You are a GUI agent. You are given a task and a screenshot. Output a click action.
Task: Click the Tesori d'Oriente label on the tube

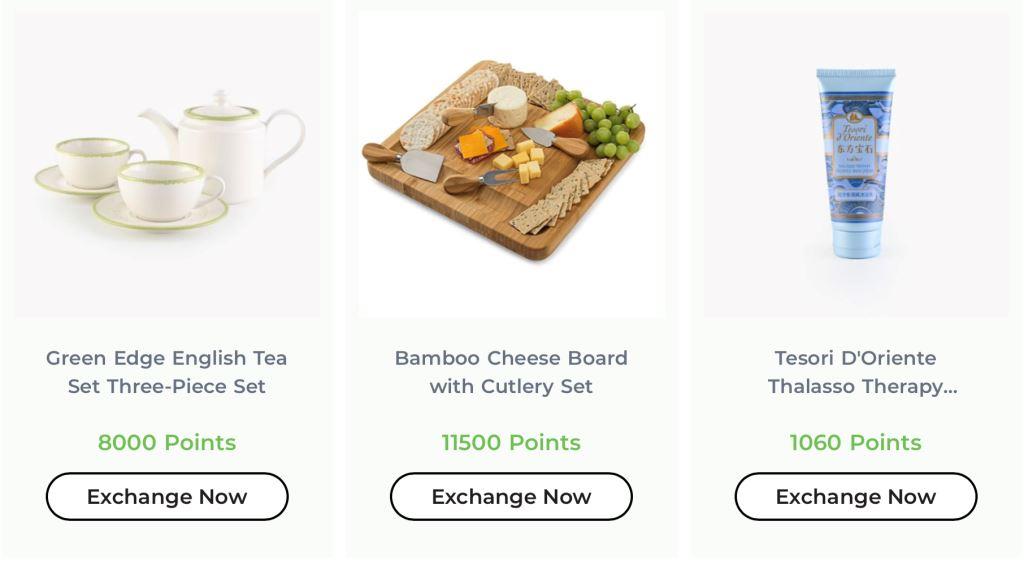856,147
